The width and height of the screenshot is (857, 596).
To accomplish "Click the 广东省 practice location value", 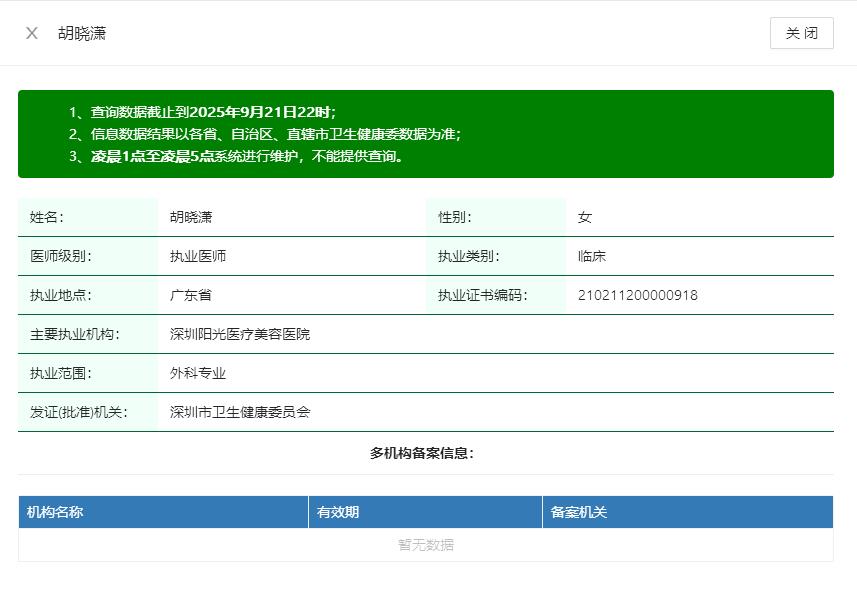I will (x=191, y=295).
